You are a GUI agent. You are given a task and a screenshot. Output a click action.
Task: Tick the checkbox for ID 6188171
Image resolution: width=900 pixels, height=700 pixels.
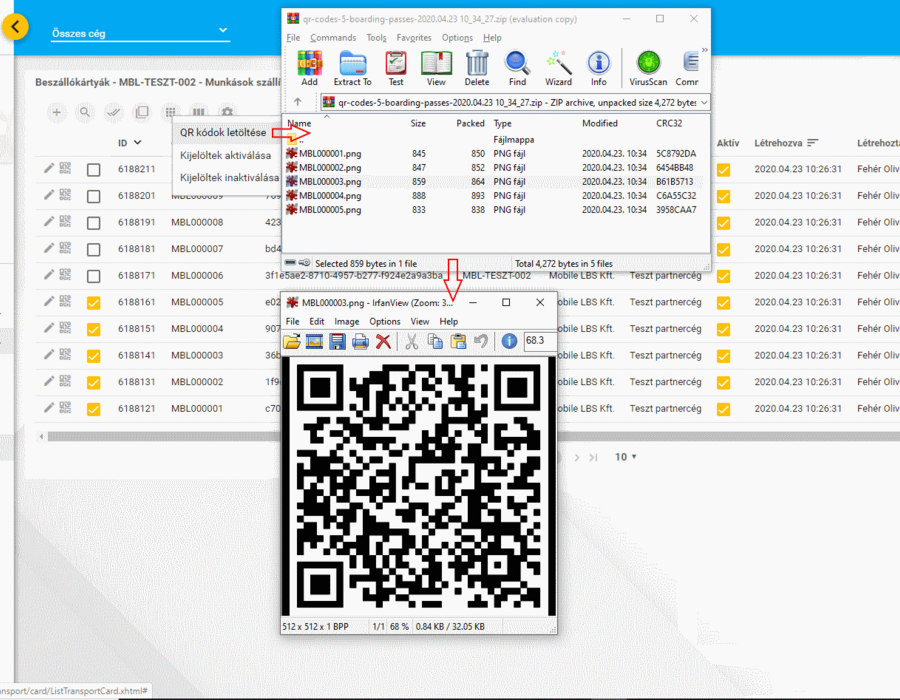tap(94, 277)
